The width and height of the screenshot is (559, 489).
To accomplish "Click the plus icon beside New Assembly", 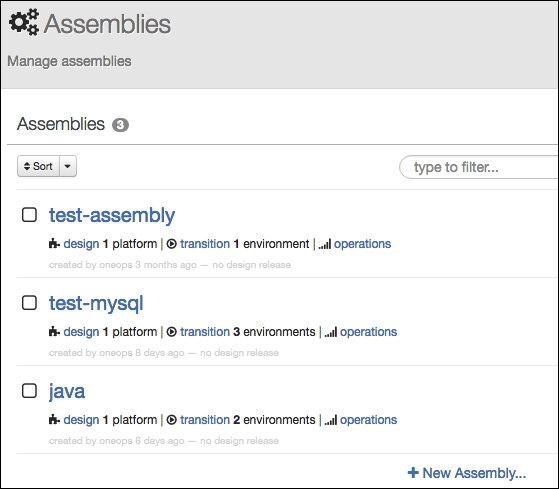I will [x=413, y=473].
